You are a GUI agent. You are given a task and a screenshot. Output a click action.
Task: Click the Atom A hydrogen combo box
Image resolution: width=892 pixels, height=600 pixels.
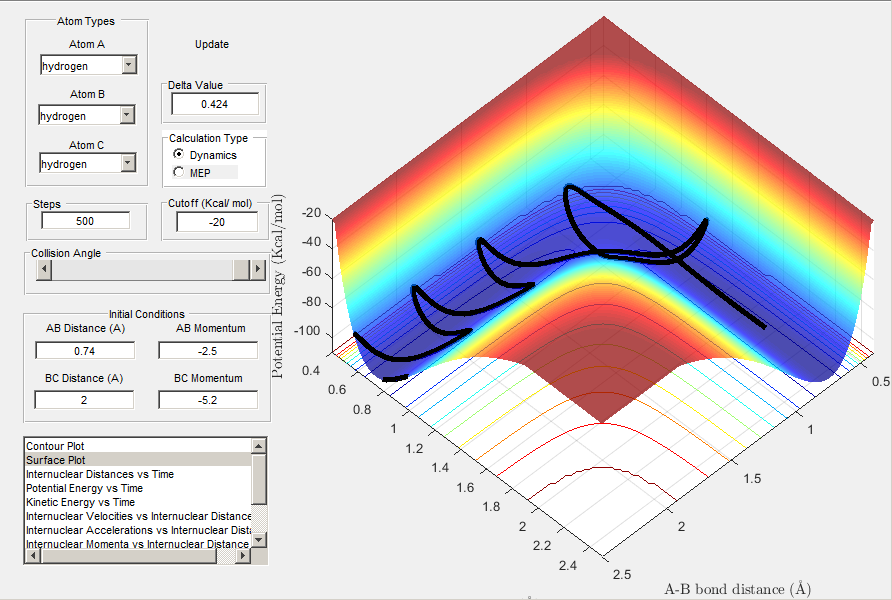(x=88, y=65)
